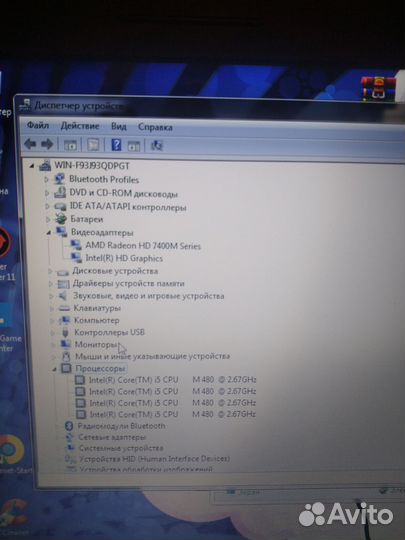Image resolution: width=405 pixels, height=540 pixels.
Task: Select AMD Radeon HD 7400M Series
Action: [x=143, y=246]
